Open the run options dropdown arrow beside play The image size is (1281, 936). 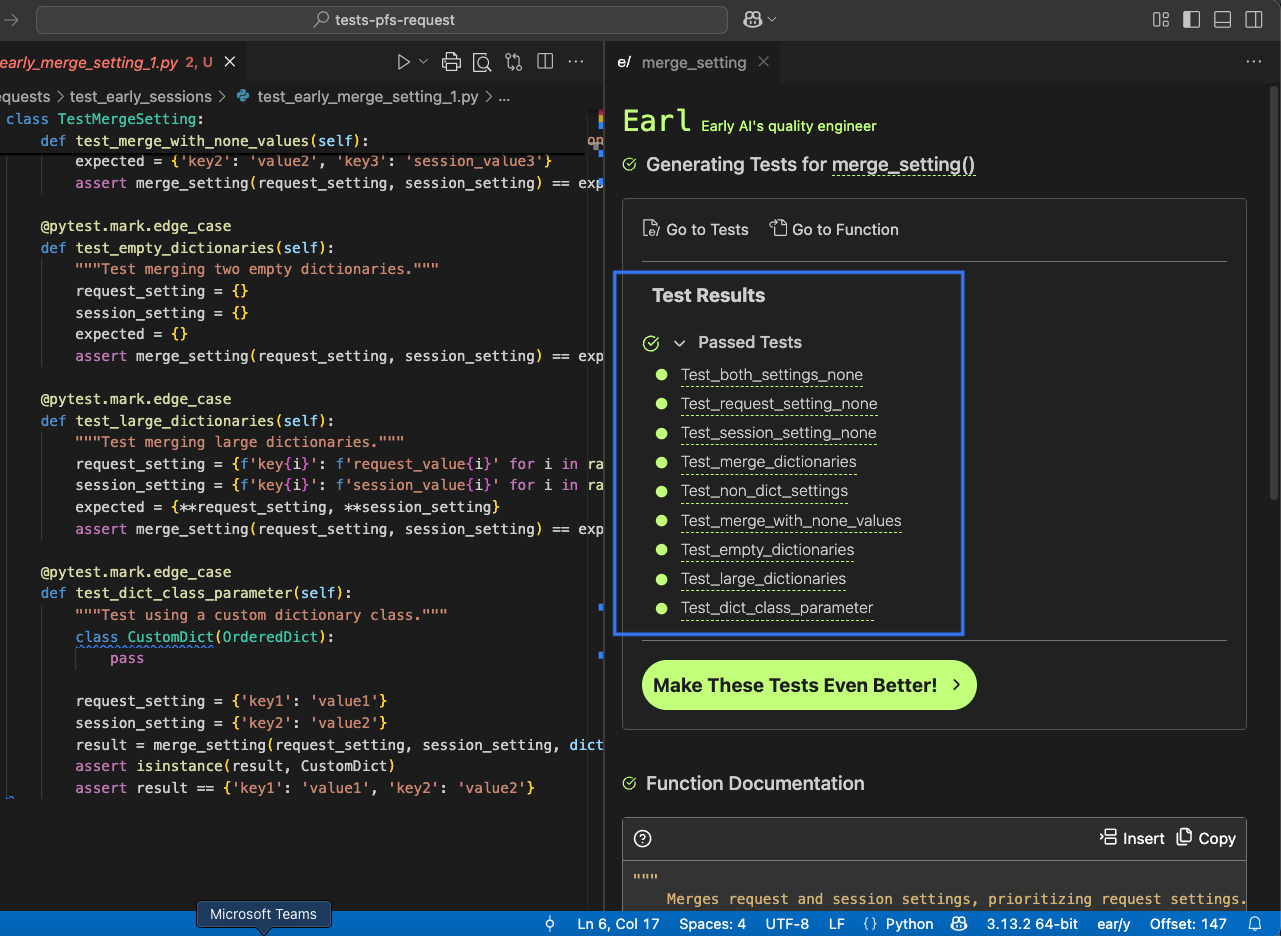424,62
